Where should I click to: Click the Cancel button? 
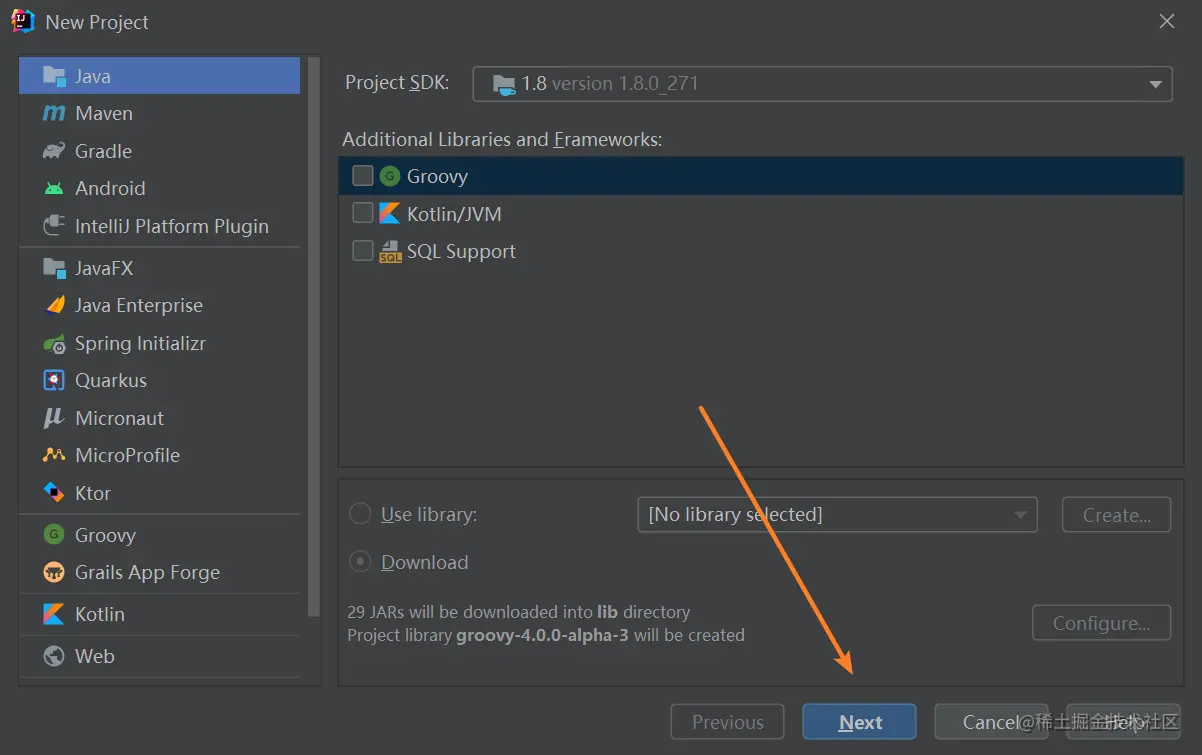coord(991,722)
